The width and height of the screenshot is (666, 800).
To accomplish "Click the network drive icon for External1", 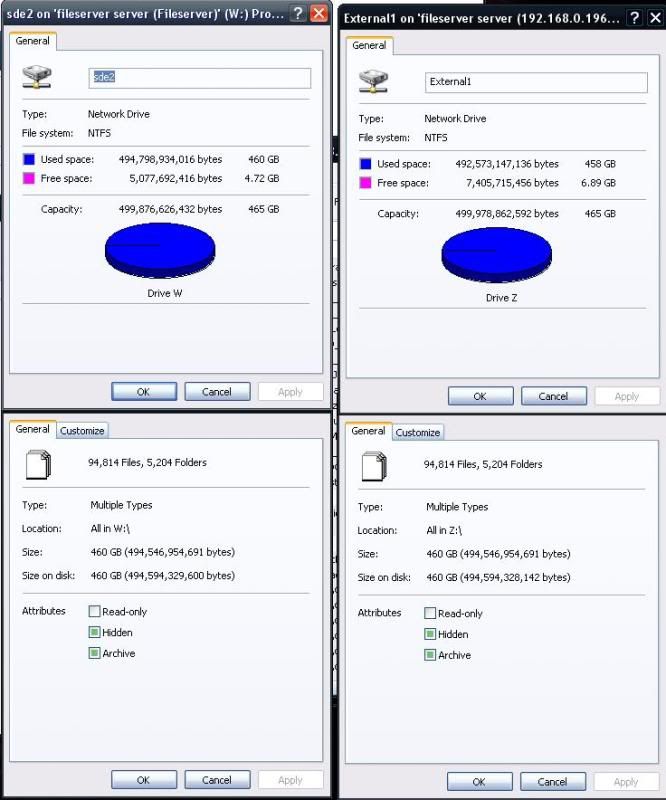I will pyautogui.click(x=373, y=80).
